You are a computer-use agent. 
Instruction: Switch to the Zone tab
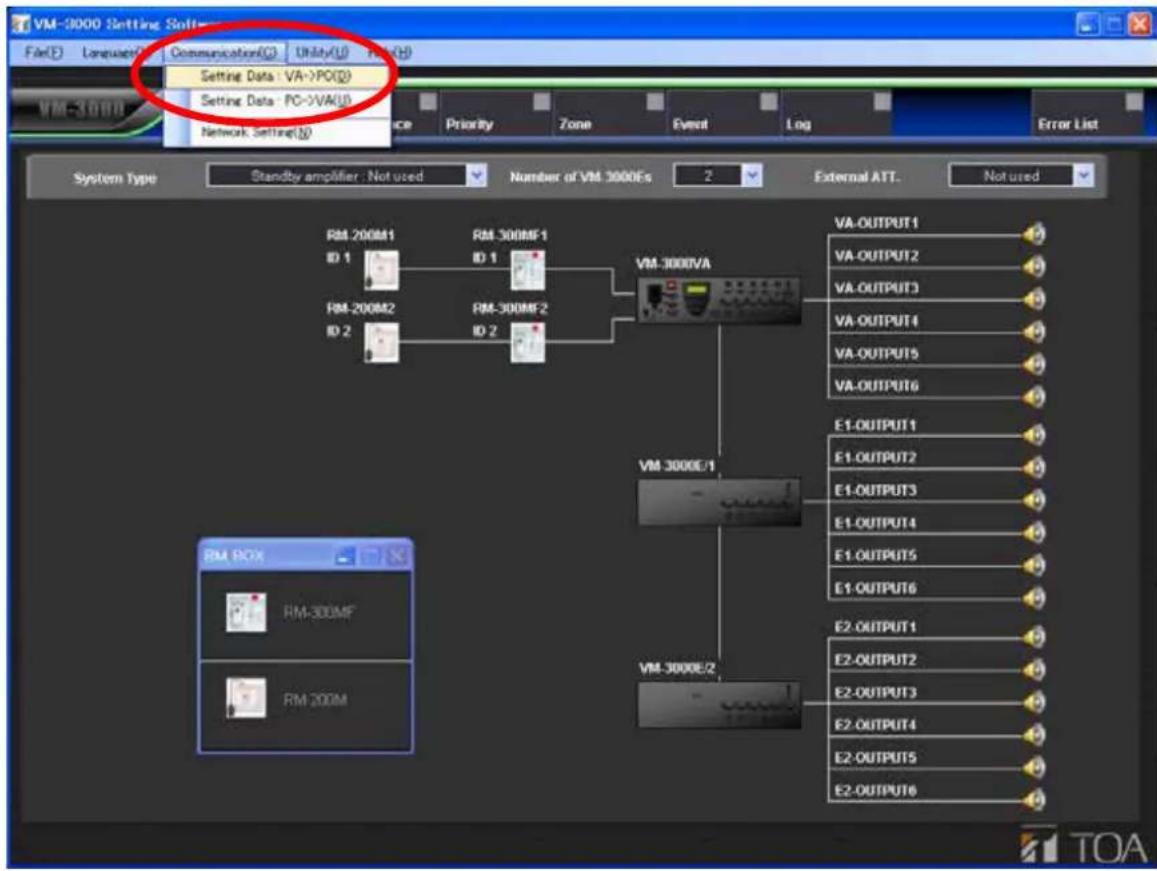[609, 112]
